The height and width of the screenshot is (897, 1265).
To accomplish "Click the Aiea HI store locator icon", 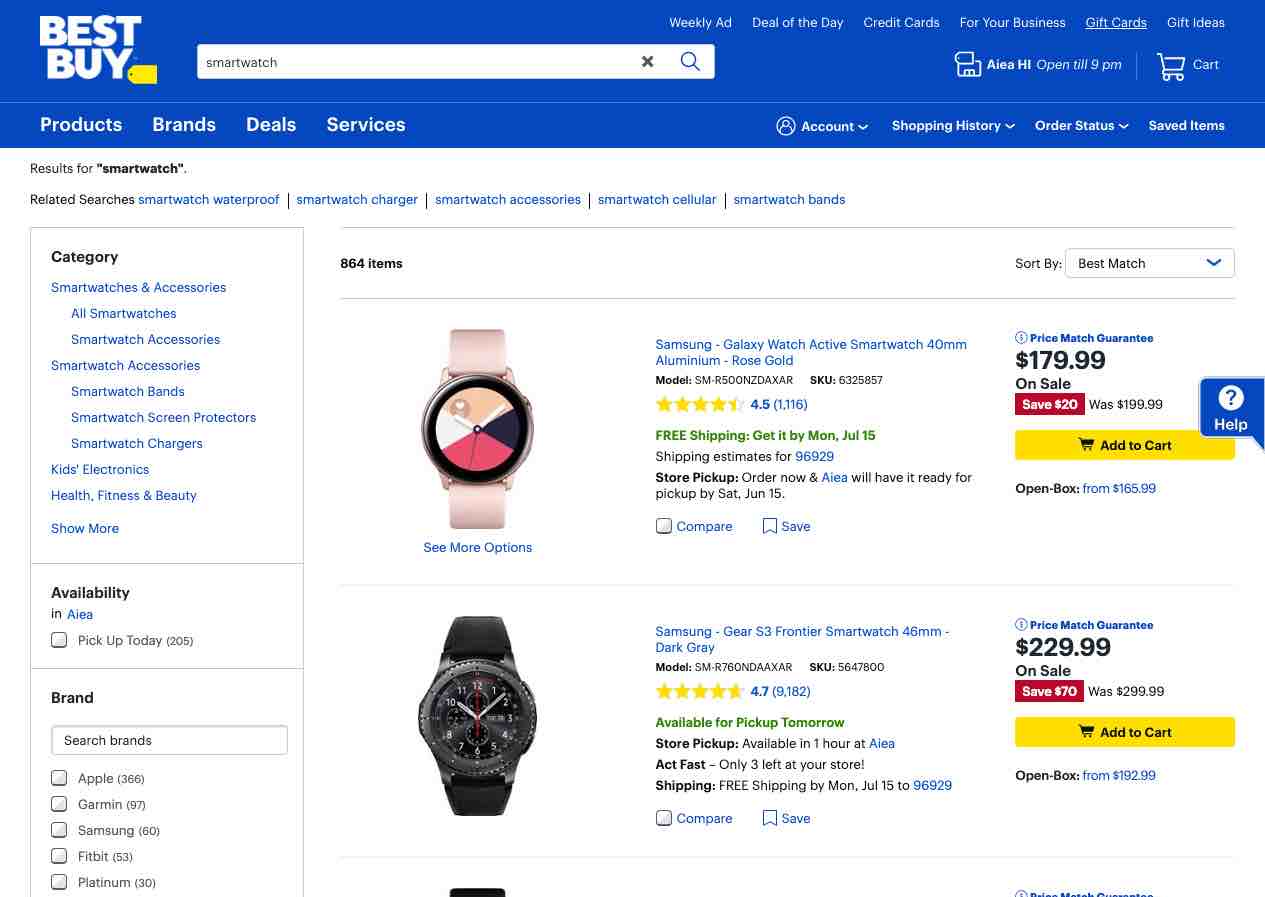I will point(967,65).
